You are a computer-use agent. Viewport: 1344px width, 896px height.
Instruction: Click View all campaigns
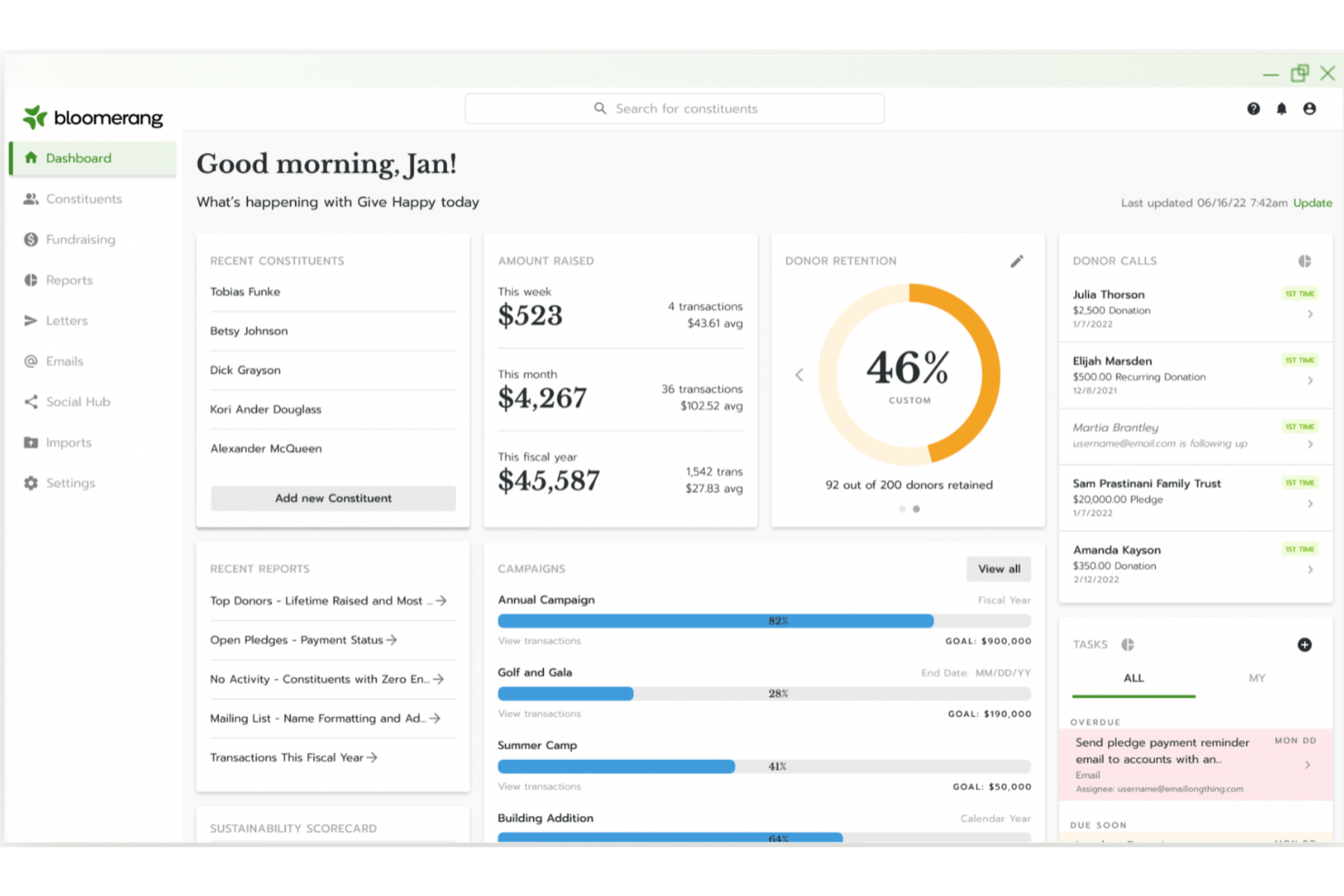pyautogui.click(x=998, y=568)
